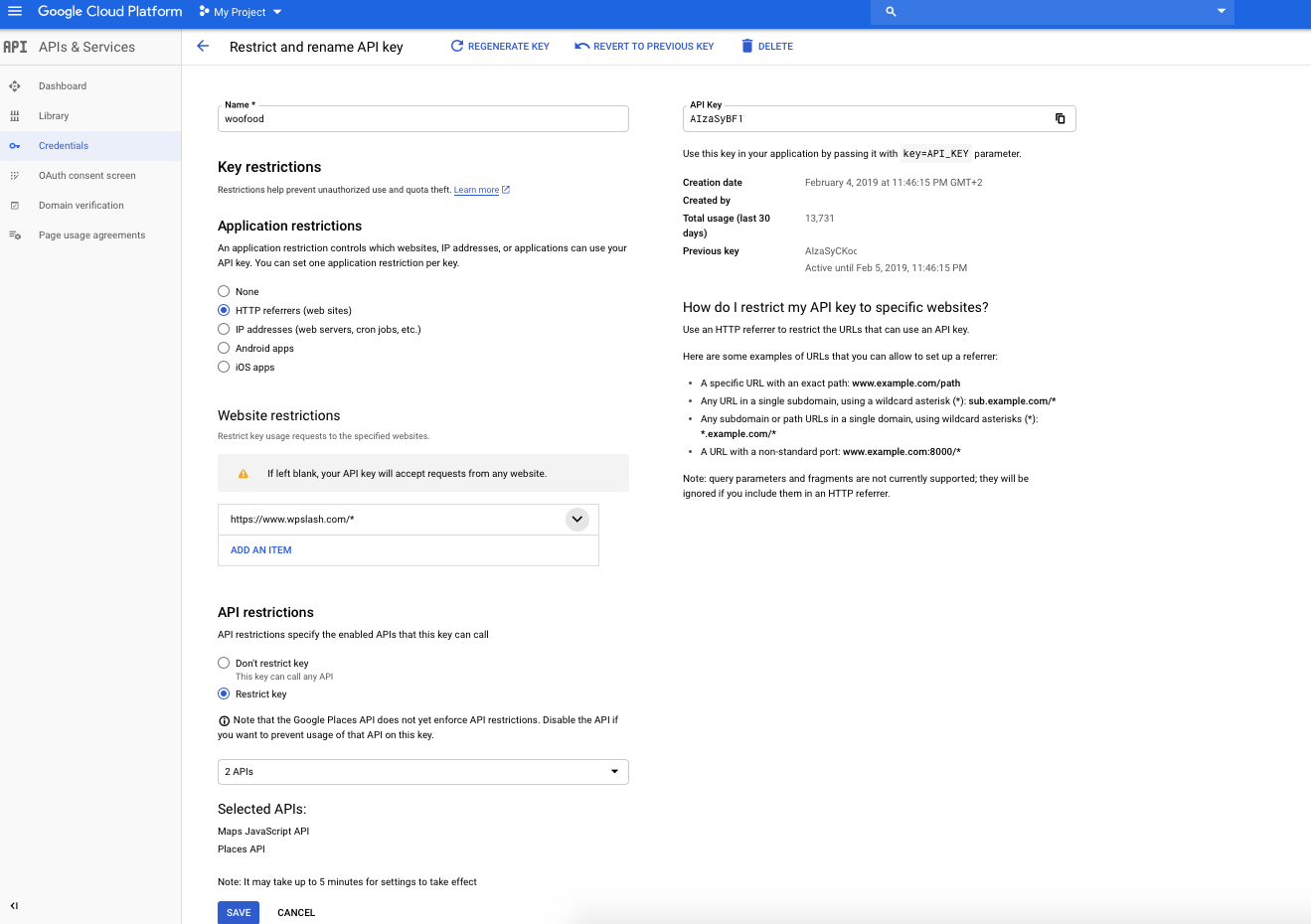Click the total usage value 13,731
Viewport: 1311px width, 924px height.
click(x=820, y=219)
